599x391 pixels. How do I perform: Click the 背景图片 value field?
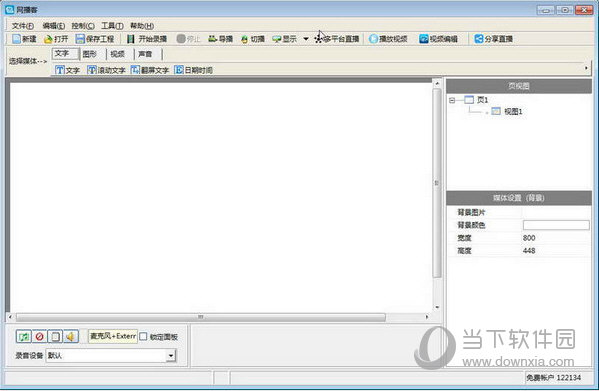coord(556,212)
